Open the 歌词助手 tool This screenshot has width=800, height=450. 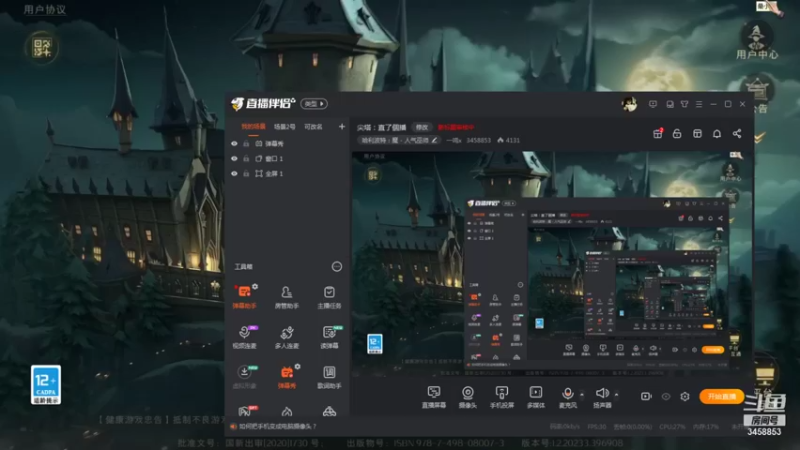click(x=329, y=377)
